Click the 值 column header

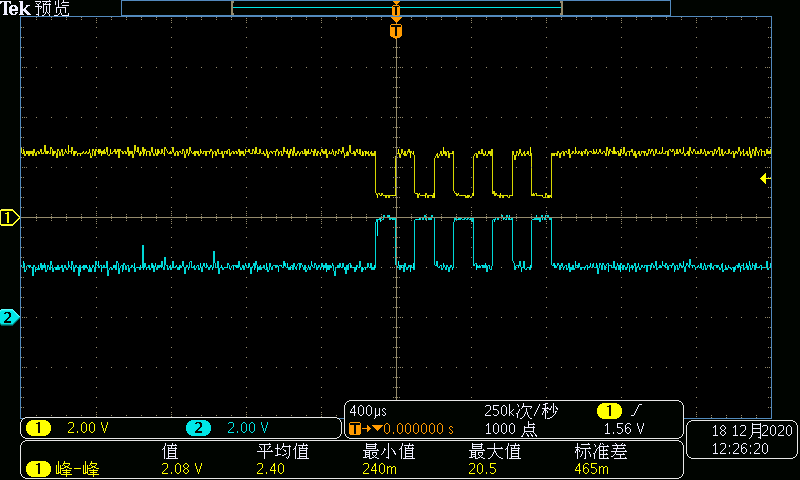[x=170, y=451]
